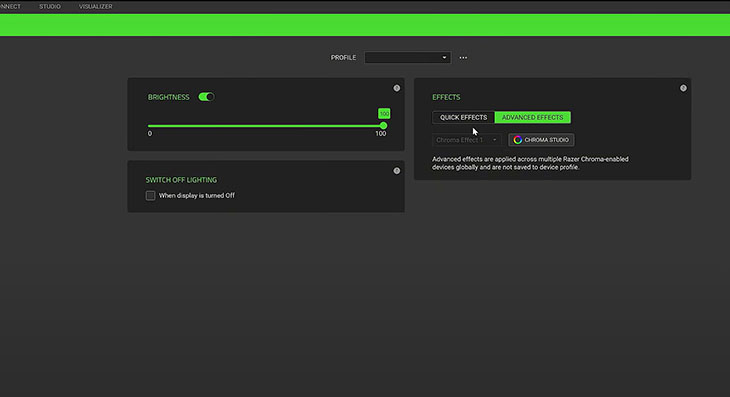Toggle the Brightness switch off
Screen dimensions: 730x397
(x=206, y=97)
